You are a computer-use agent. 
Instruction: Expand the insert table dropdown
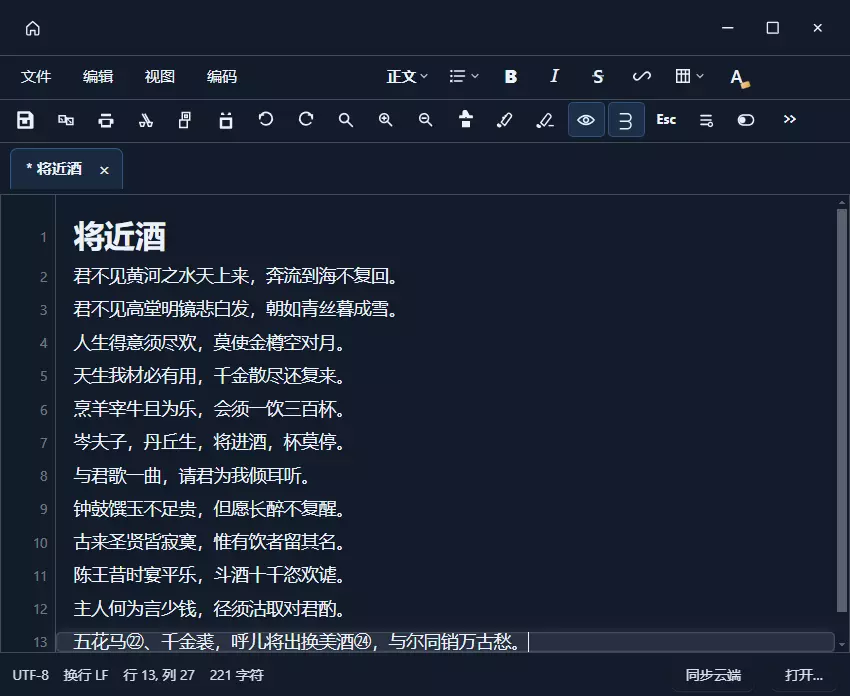coord(689,76)
